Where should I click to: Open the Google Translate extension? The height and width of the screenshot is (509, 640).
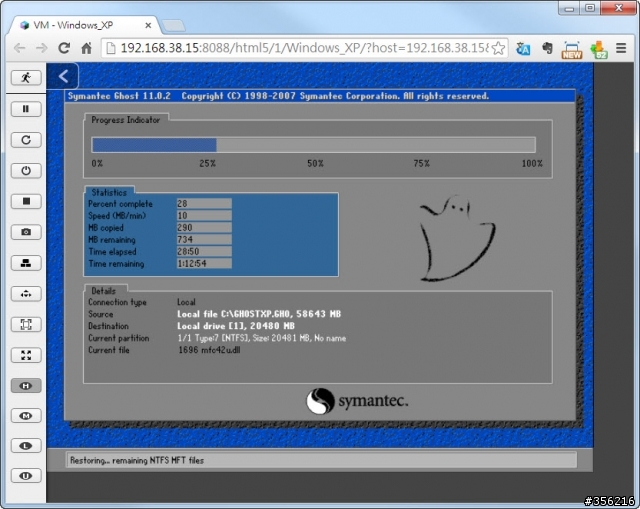[x=523, y=49]
